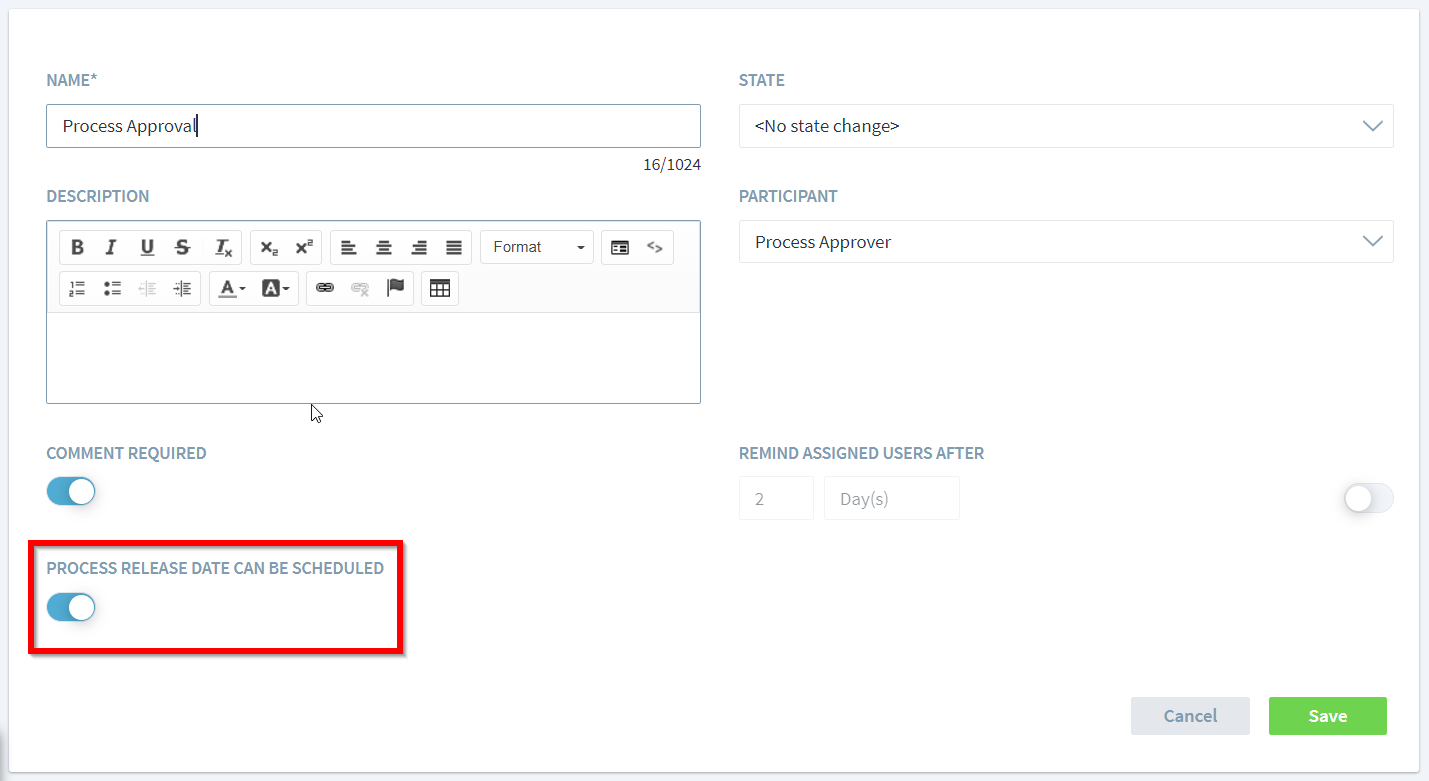Apply superscript formatting
The width and height of the screenshot is (1429, 781).
point(304,248)
